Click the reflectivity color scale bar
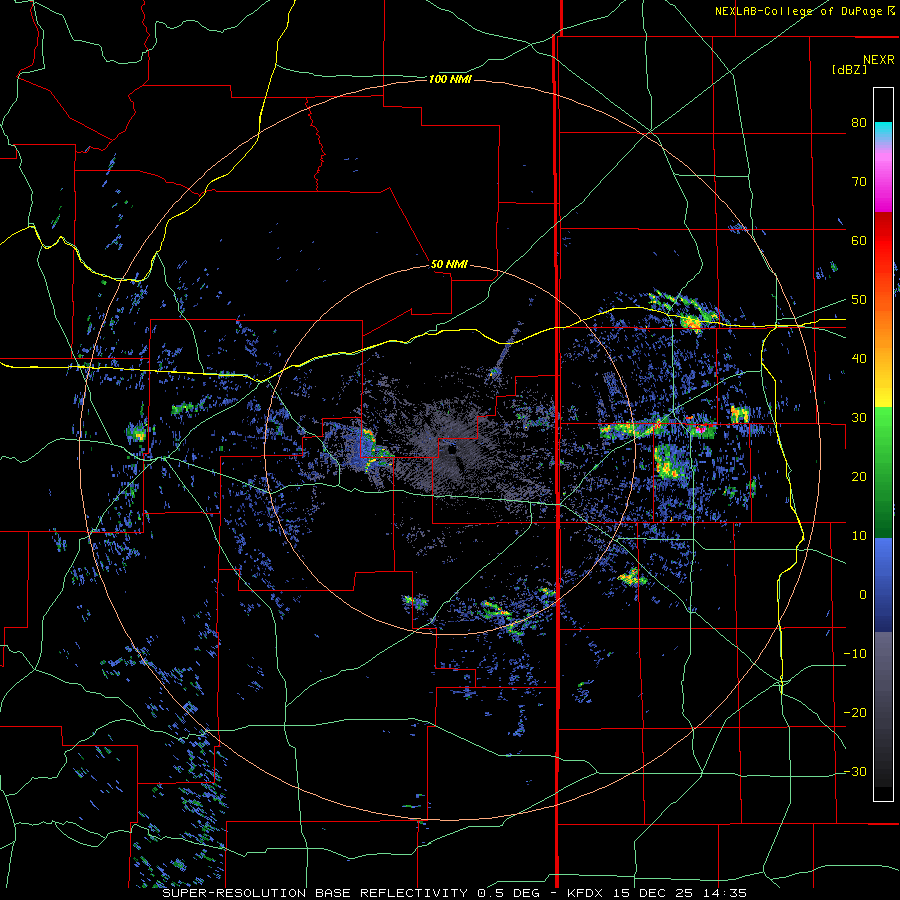 (883, 444)
